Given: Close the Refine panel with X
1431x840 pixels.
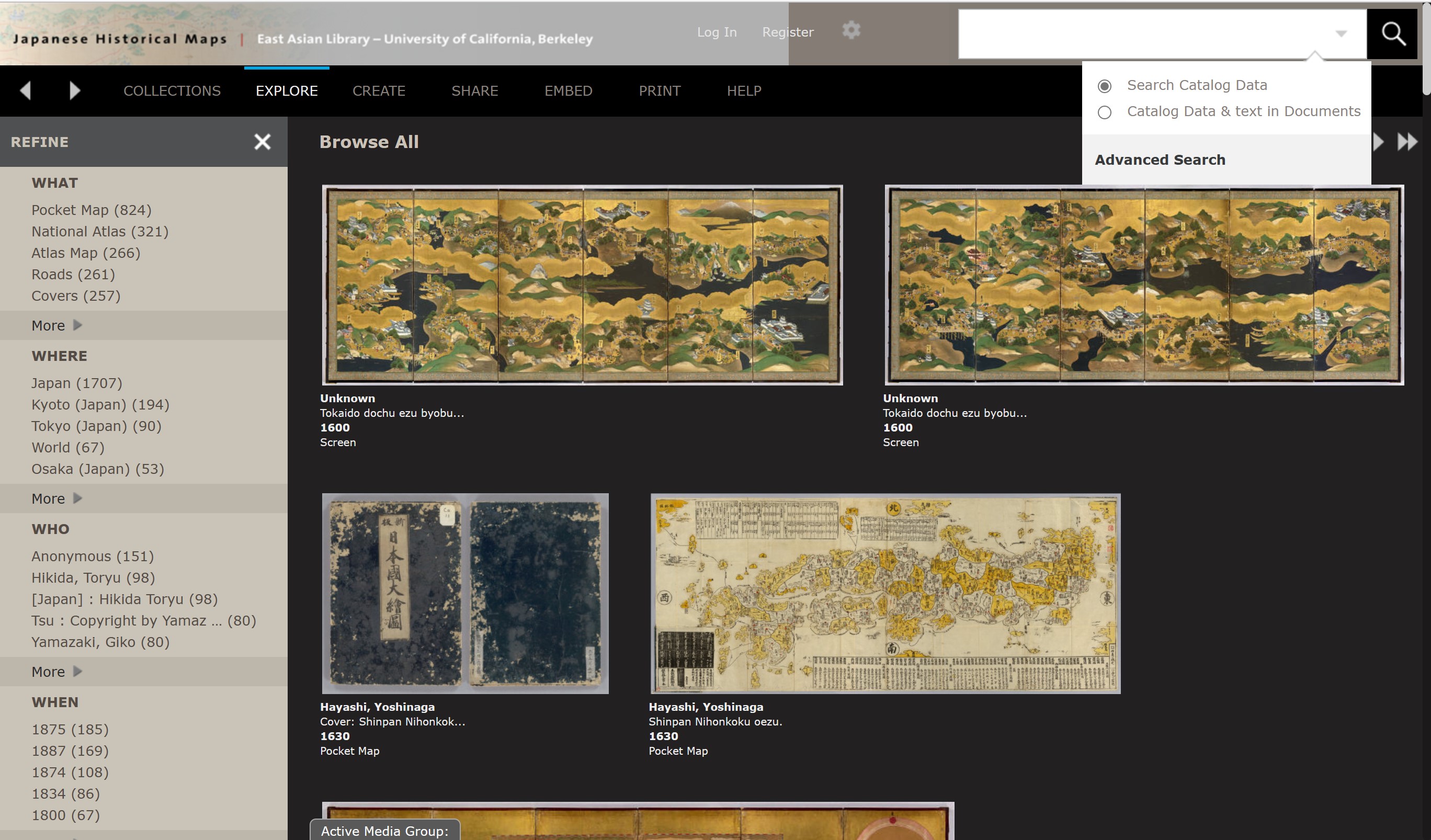Looking at the screenshot, I should (263, 141).
